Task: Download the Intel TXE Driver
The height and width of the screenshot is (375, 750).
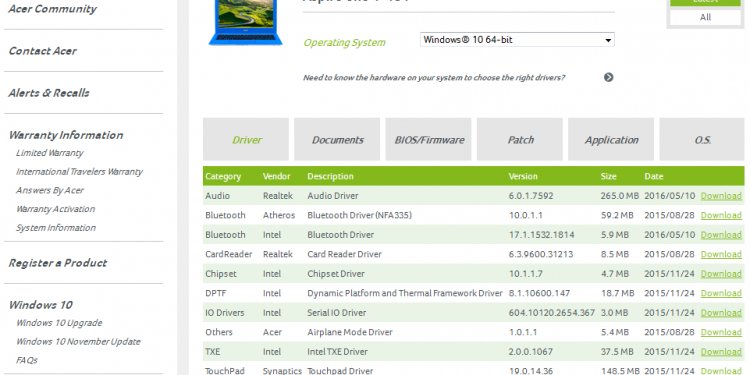Action: pyautogui.click(x=721, y=352)
